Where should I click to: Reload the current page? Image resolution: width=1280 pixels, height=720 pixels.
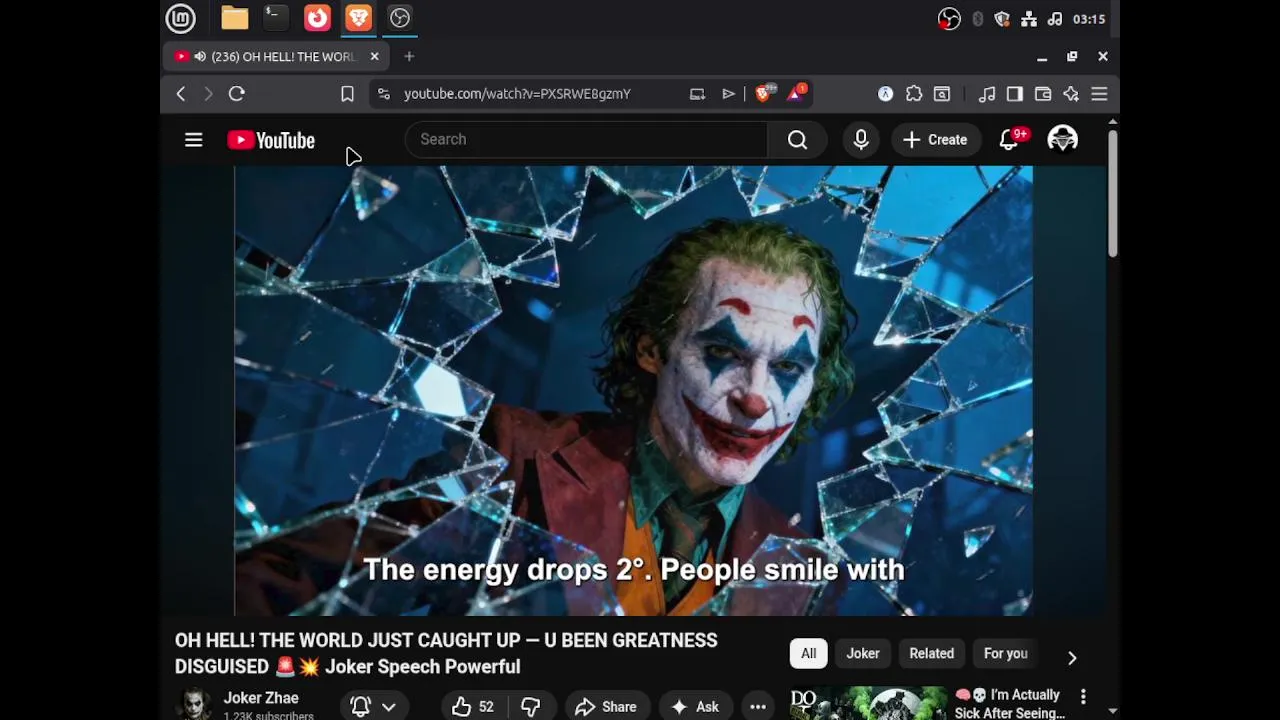click(x=237, y=94)
